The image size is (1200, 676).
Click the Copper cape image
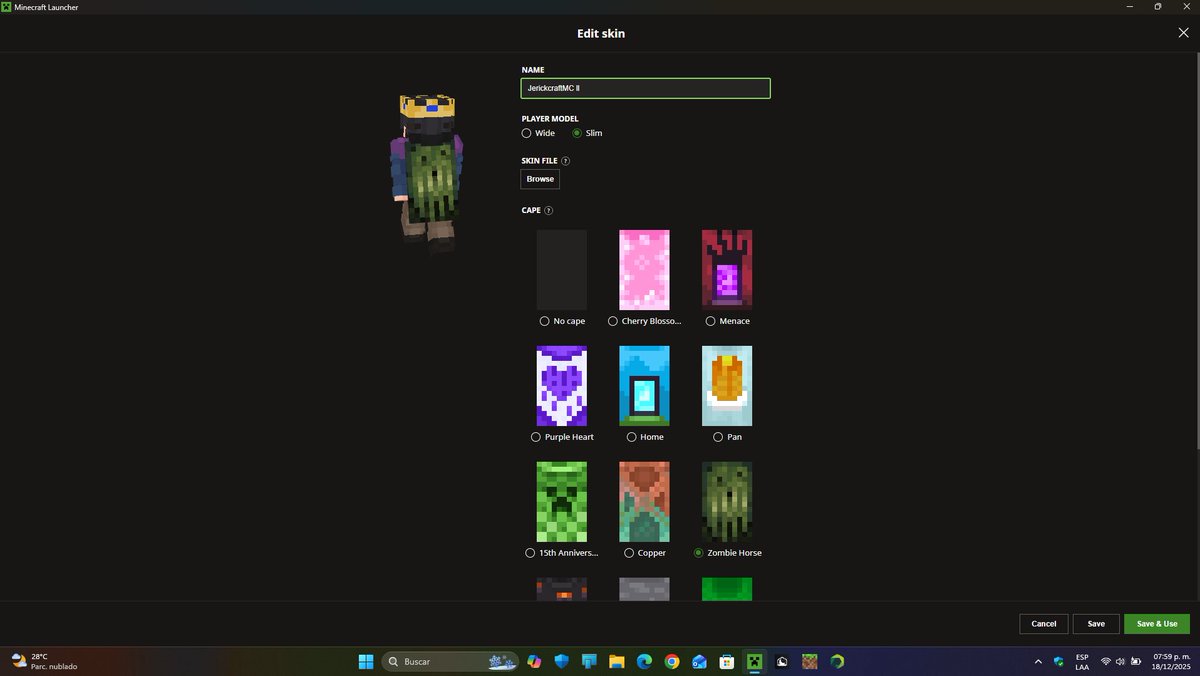coord(644,502)
